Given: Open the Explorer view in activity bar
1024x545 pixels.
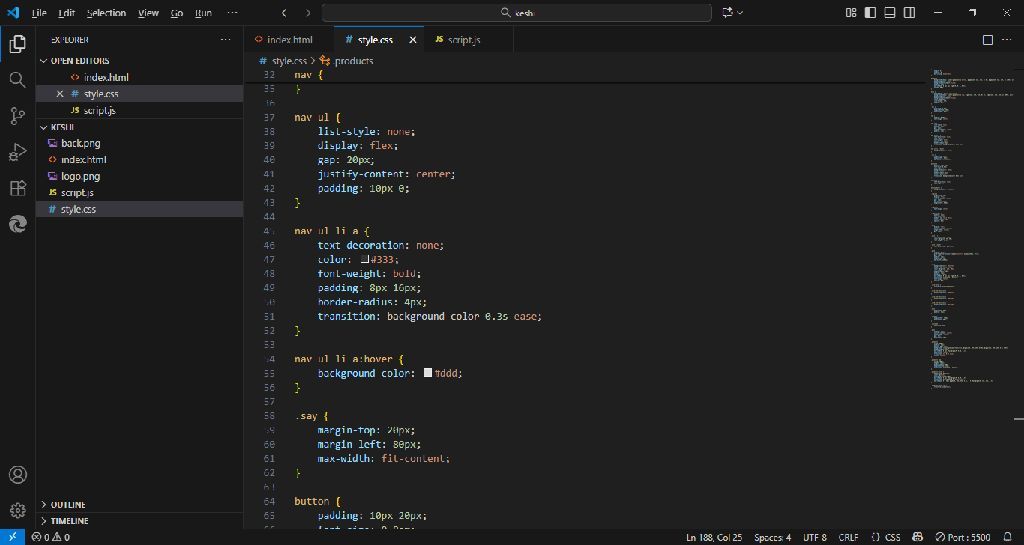Looking at the screenshot, I should point(17,44).
